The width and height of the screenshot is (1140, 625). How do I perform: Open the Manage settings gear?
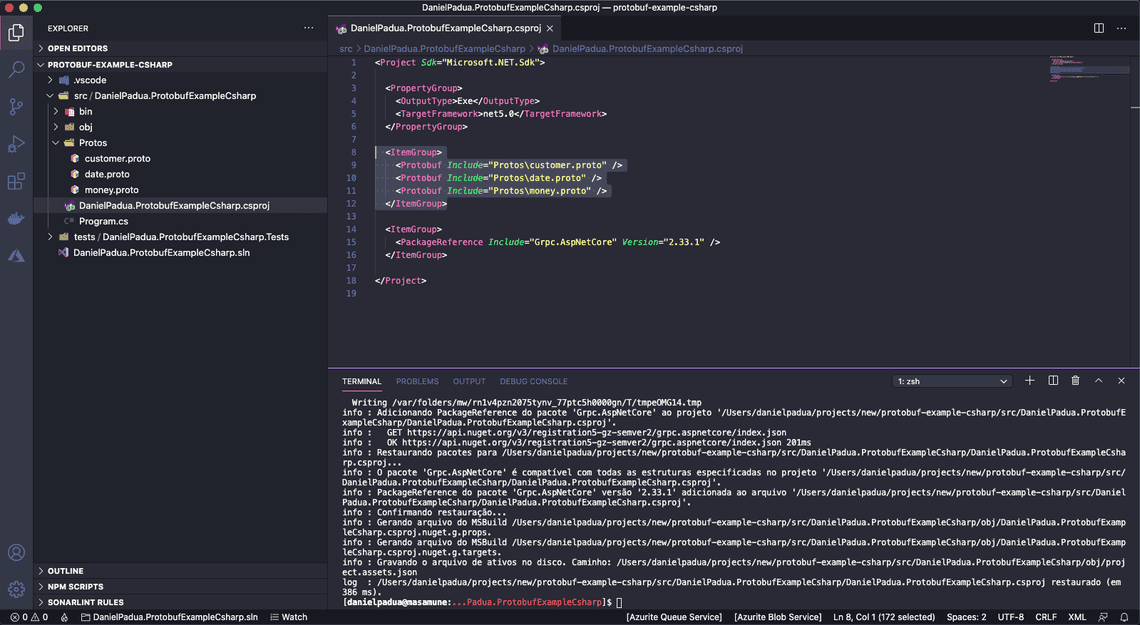pyautogui.click(x=14, y=591)
